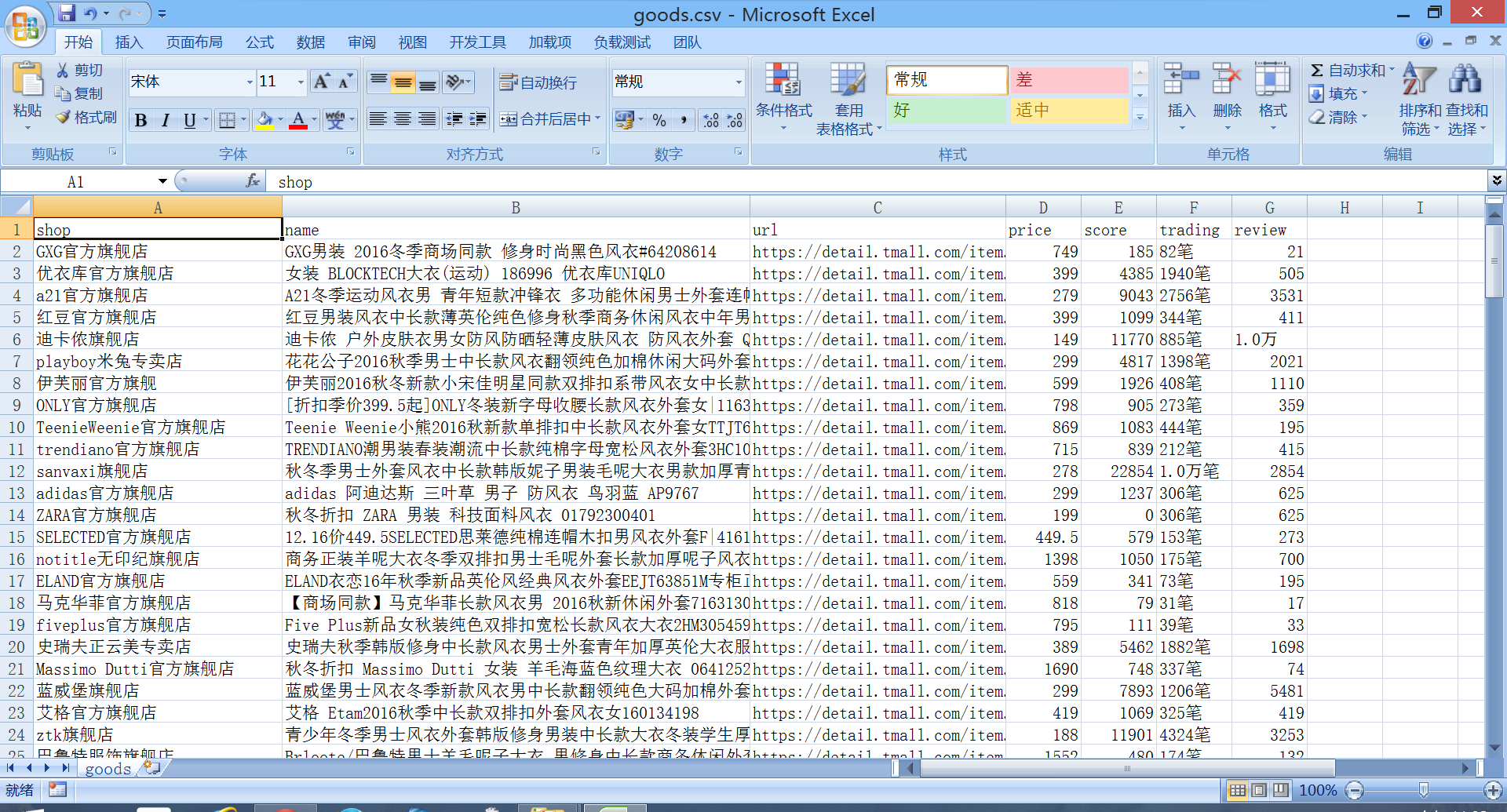This screenshot has width=1507, height=812.
Task: Toggle Underline formatting
Action: (189, 120)
